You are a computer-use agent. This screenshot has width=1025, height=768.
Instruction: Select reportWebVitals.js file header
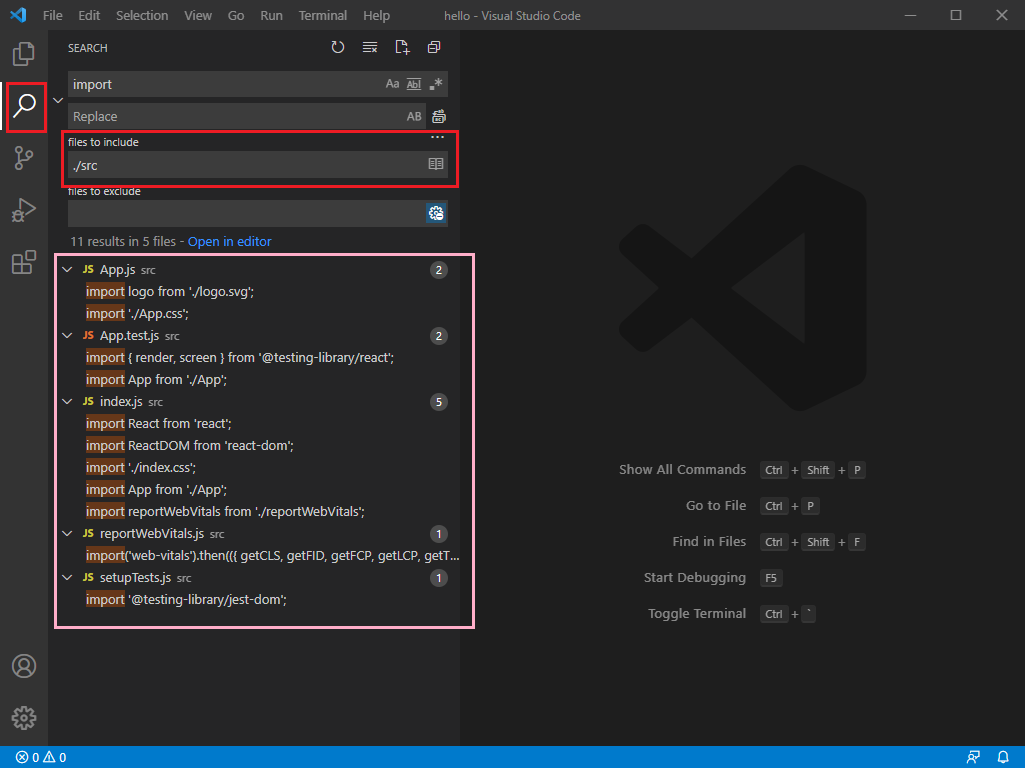pos(258,533)
